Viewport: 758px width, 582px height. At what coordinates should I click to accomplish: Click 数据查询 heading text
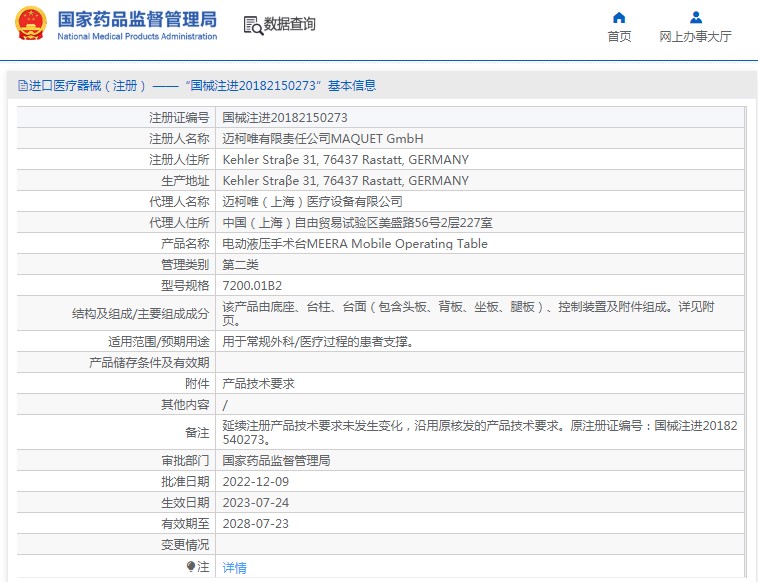tap(290, 24)
